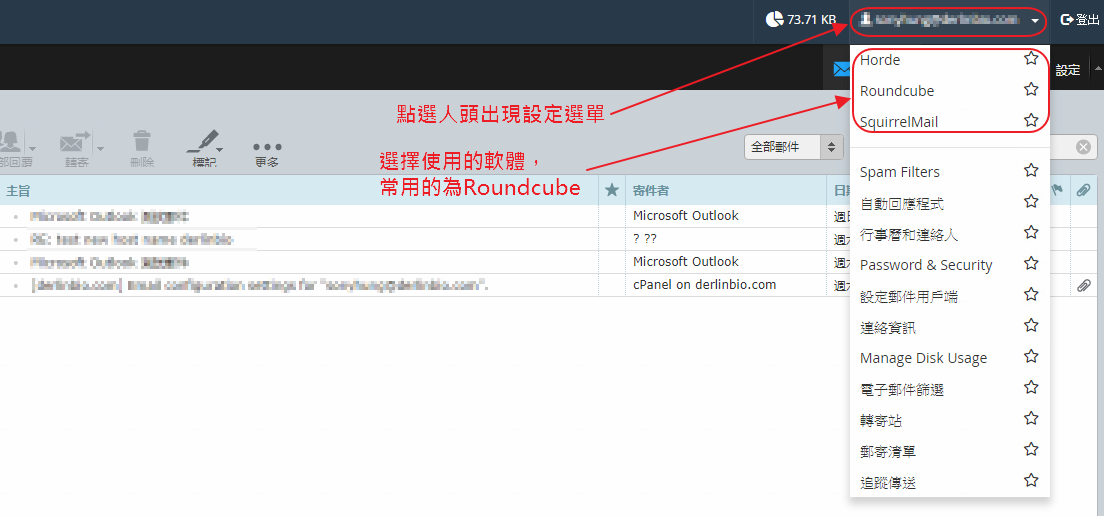
Task: Open 連絡資訊 page
Action: (x=888, y=327)
